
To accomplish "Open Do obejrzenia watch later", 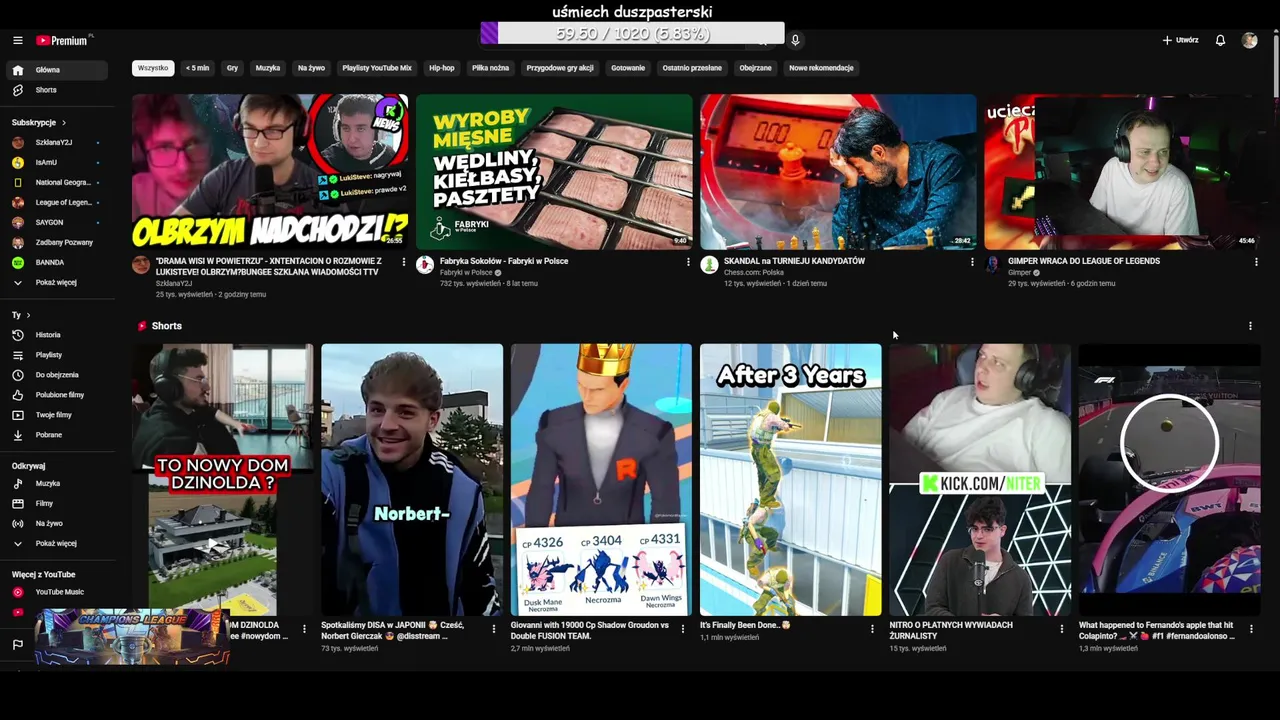I will (x=56, y=375).
